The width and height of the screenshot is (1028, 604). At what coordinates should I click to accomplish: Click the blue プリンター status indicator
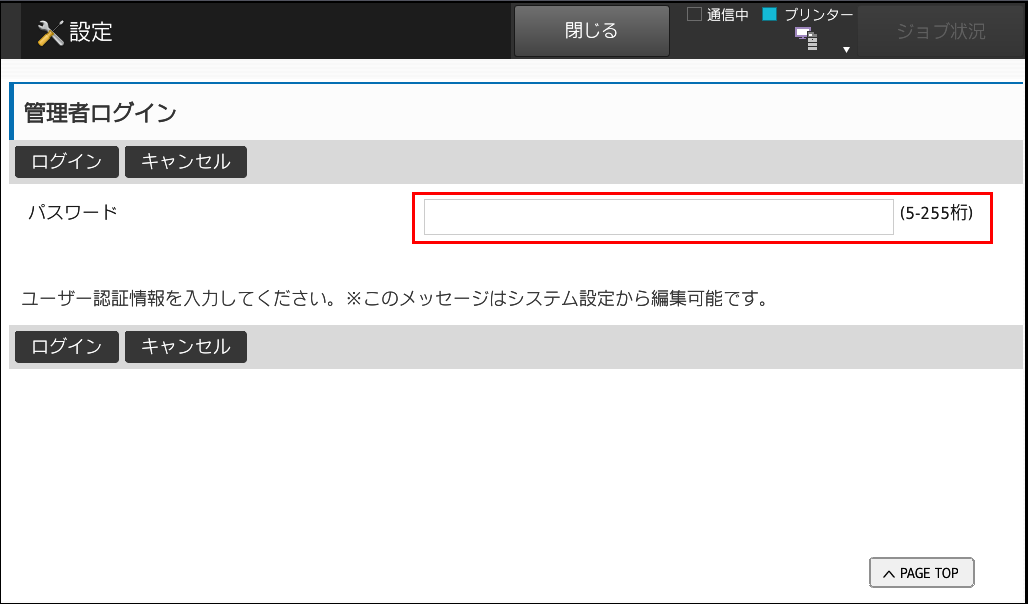coord(770,14)
